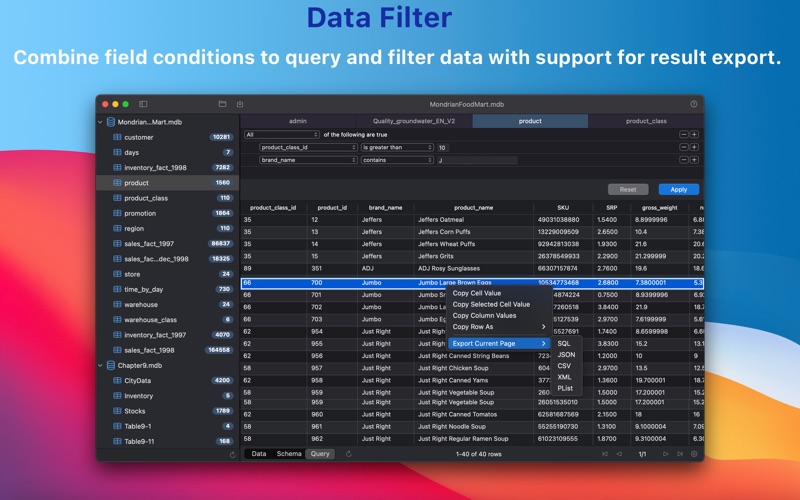This screenshot has width=800, height=500.
Task: Open help icon in title bar
Action: coord(694,104)
